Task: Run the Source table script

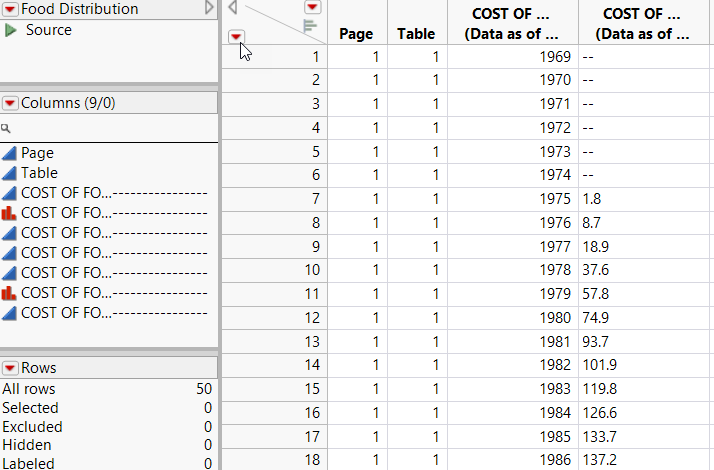Action: pos(12,30)
